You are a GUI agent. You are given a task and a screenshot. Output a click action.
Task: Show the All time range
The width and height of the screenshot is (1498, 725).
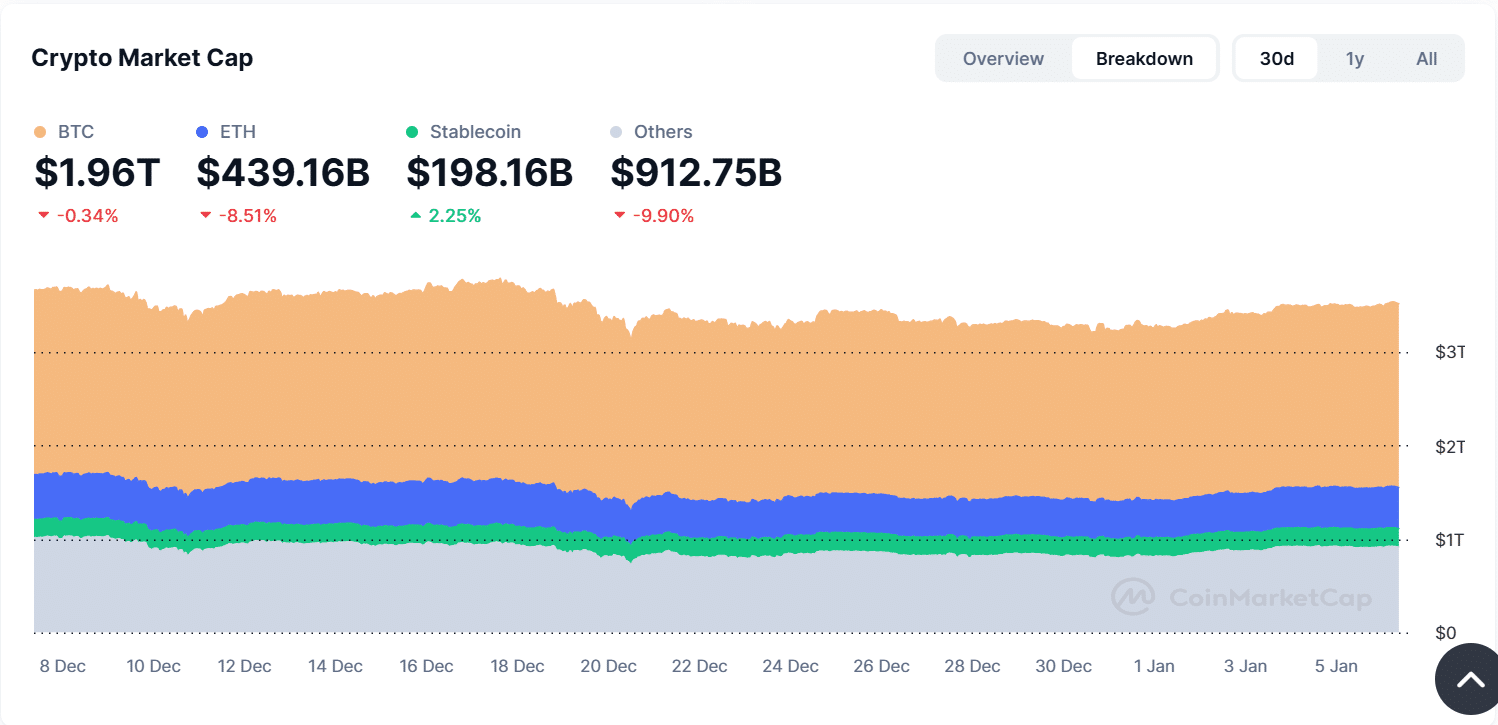[1427, 58]
